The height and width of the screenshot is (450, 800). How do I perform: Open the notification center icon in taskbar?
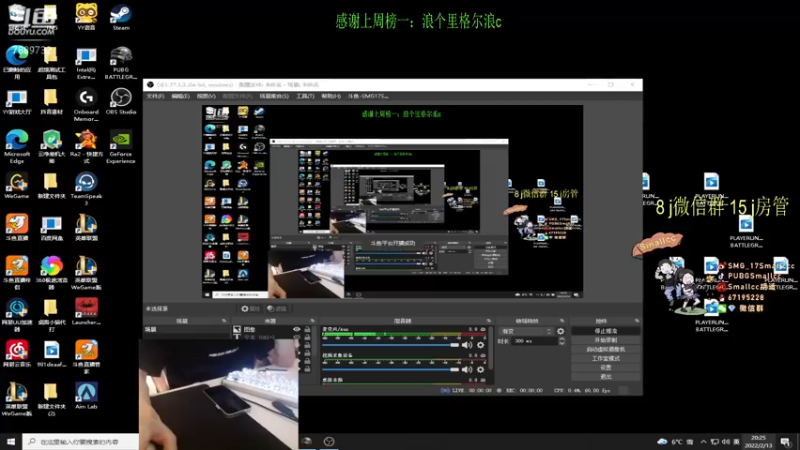pos(785,442)
